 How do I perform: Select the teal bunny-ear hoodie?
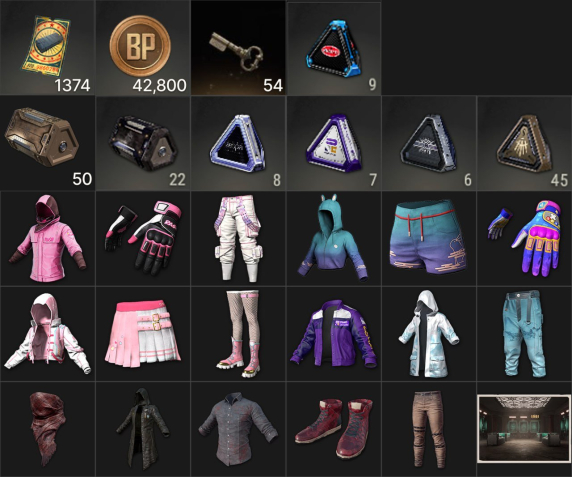[334, 238]
